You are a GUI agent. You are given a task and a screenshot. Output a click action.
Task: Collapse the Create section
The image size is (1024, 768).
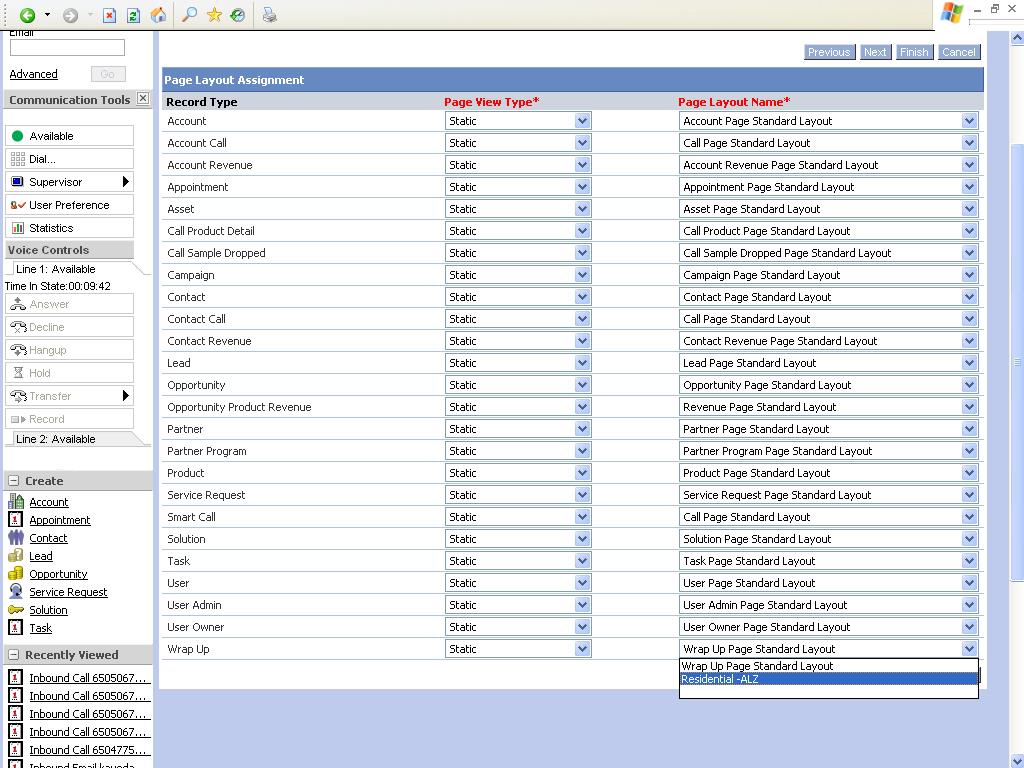[x=14, y=481]
